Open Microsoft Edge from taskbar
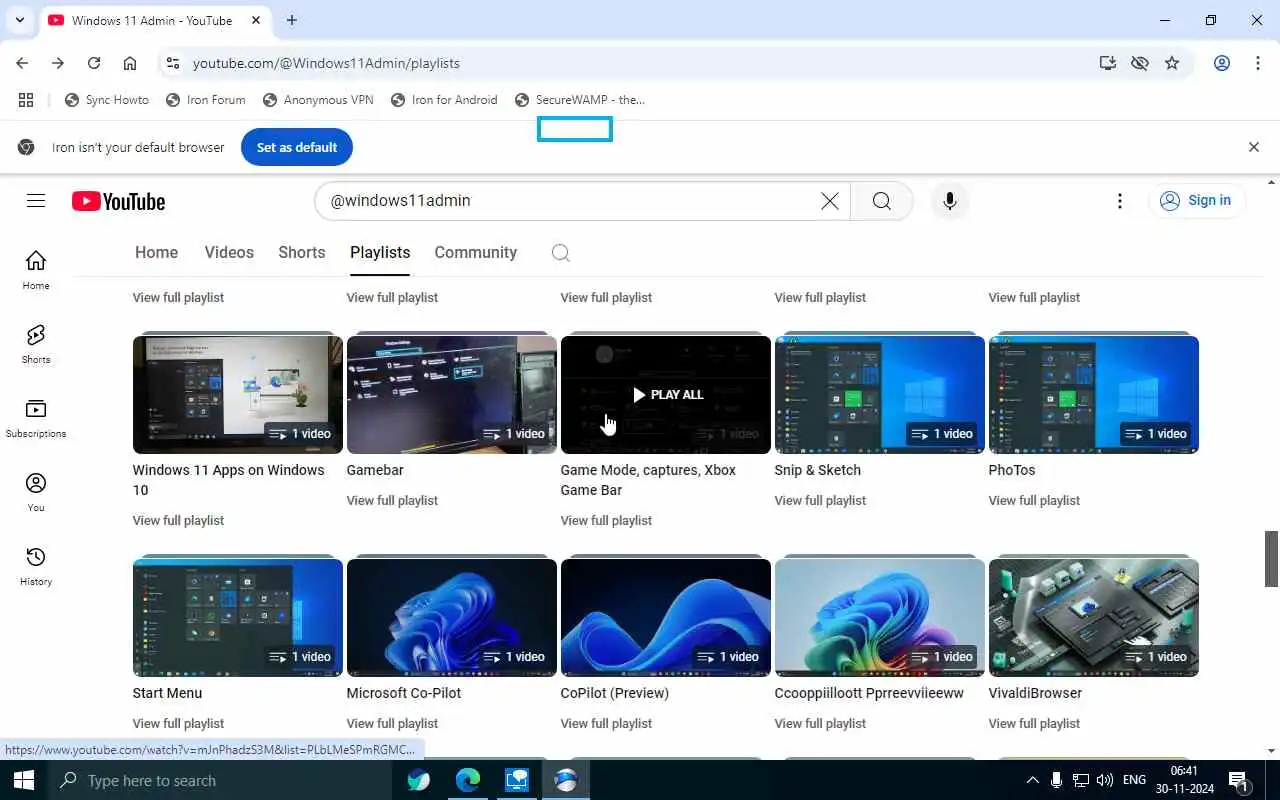The height and width of the screenshot is (800, 1280). coord(468,780)
